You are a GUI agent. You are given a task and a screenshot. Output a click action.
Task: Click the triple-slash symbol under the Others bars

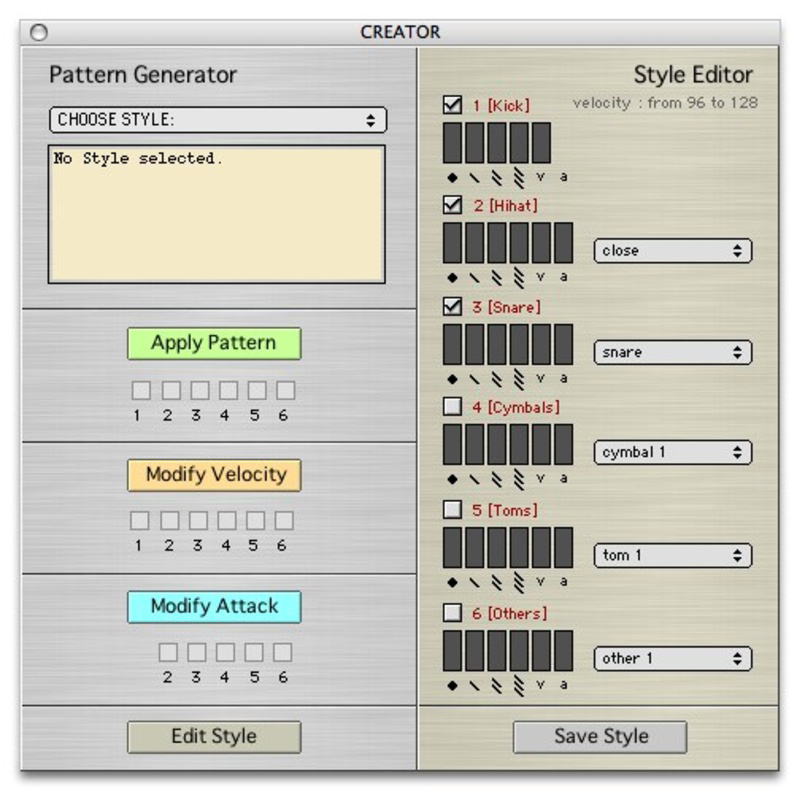tap(519, 685)
